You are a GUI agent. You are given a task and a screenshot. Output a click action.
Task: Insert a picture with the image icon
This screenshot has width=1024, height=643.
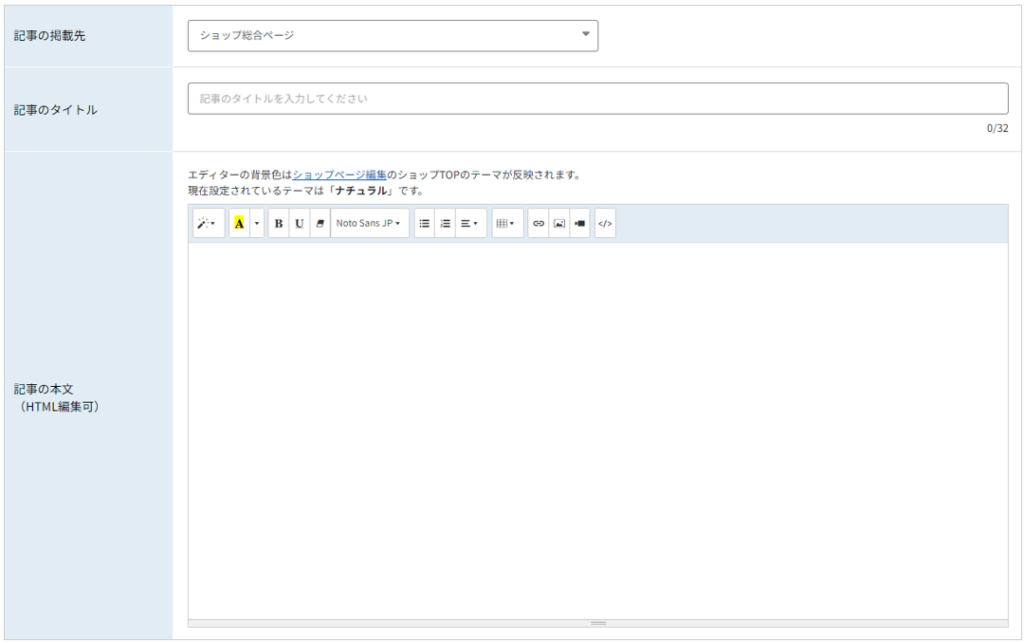559,223
